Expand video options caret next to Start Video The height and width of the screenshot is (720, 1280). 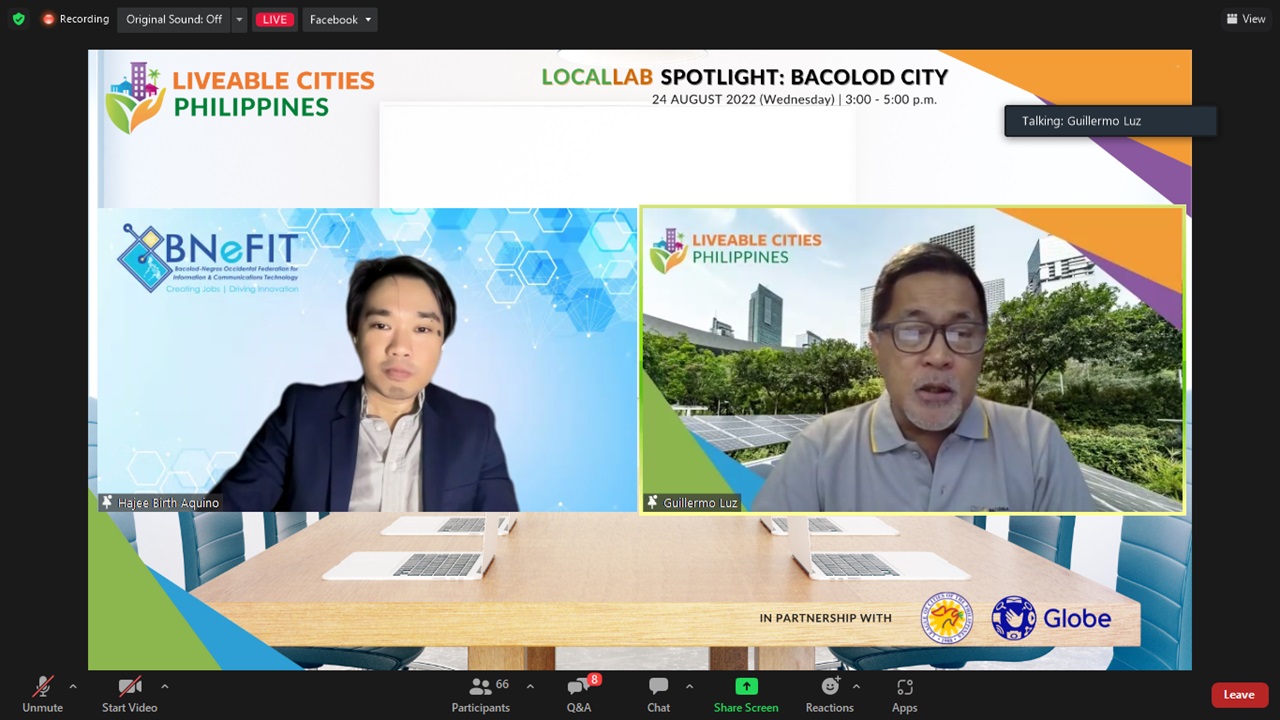pos(165,686)
